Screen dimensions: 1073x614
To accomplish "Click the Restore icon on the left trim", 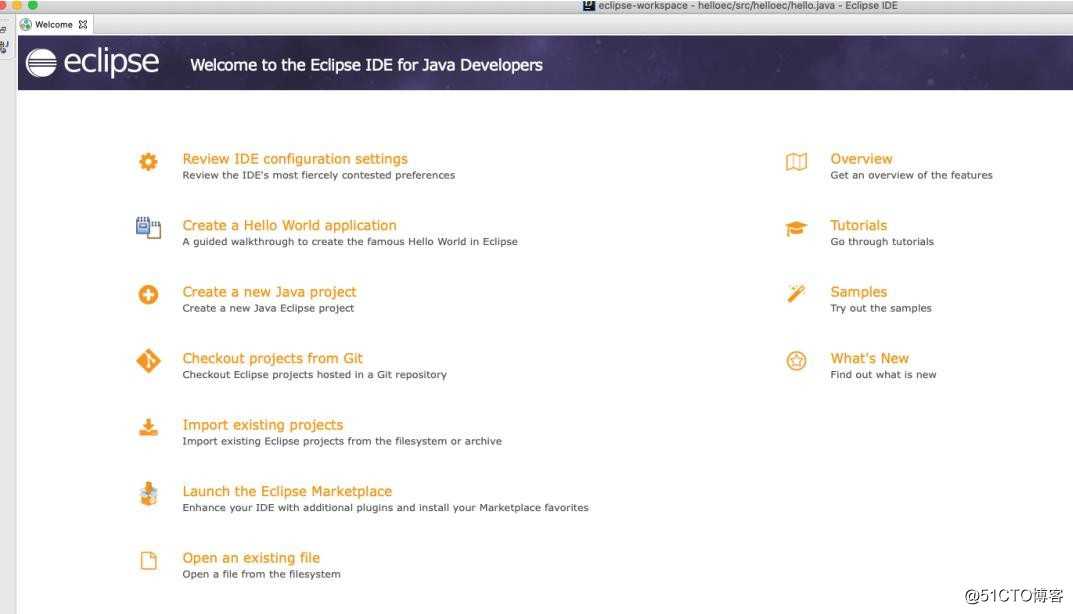I will 3,29.
